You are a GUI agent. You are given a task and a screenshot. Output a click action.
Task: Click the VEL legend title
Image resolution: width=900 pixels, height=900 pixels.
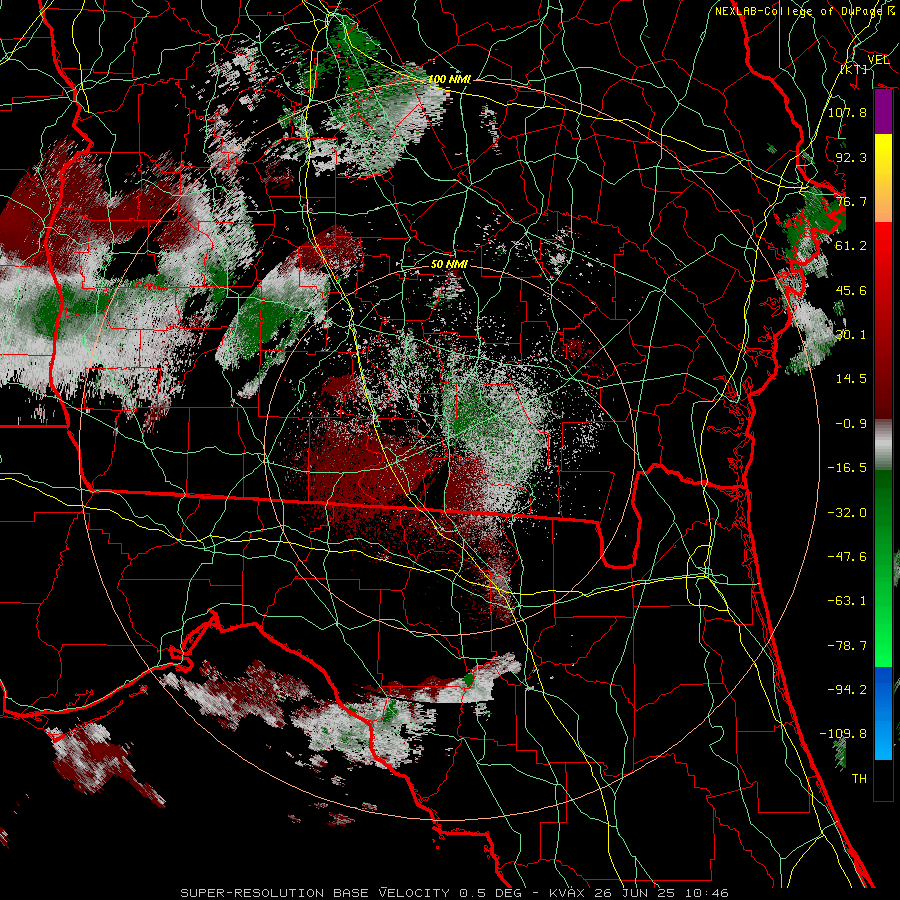(x=878, y=60)
